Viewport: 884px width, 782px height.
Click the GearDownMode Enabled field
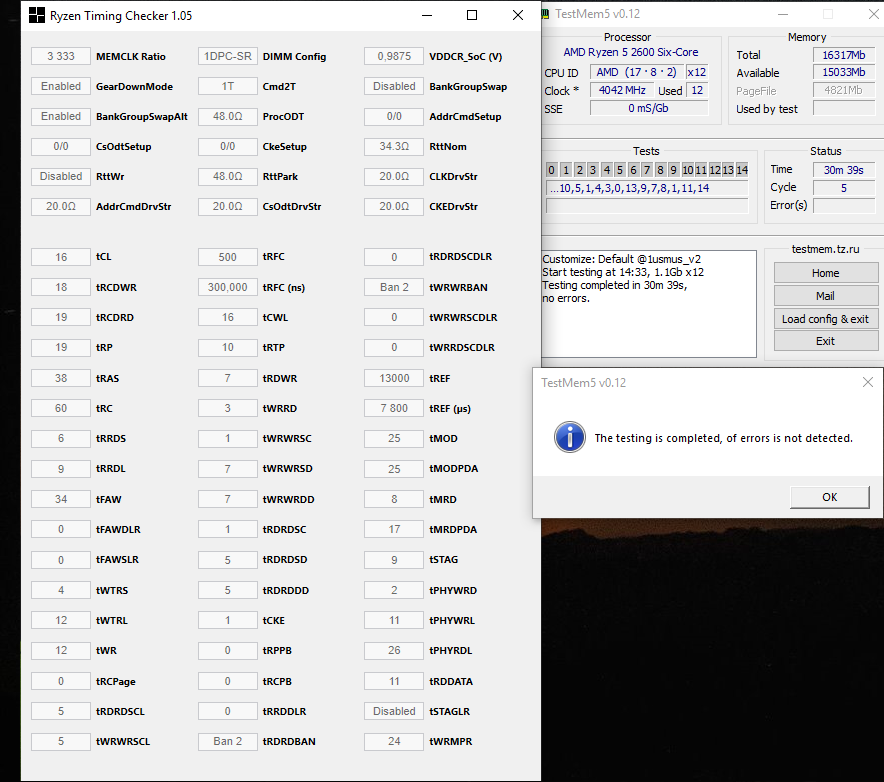pyautogui.click(x=61, y=86)
